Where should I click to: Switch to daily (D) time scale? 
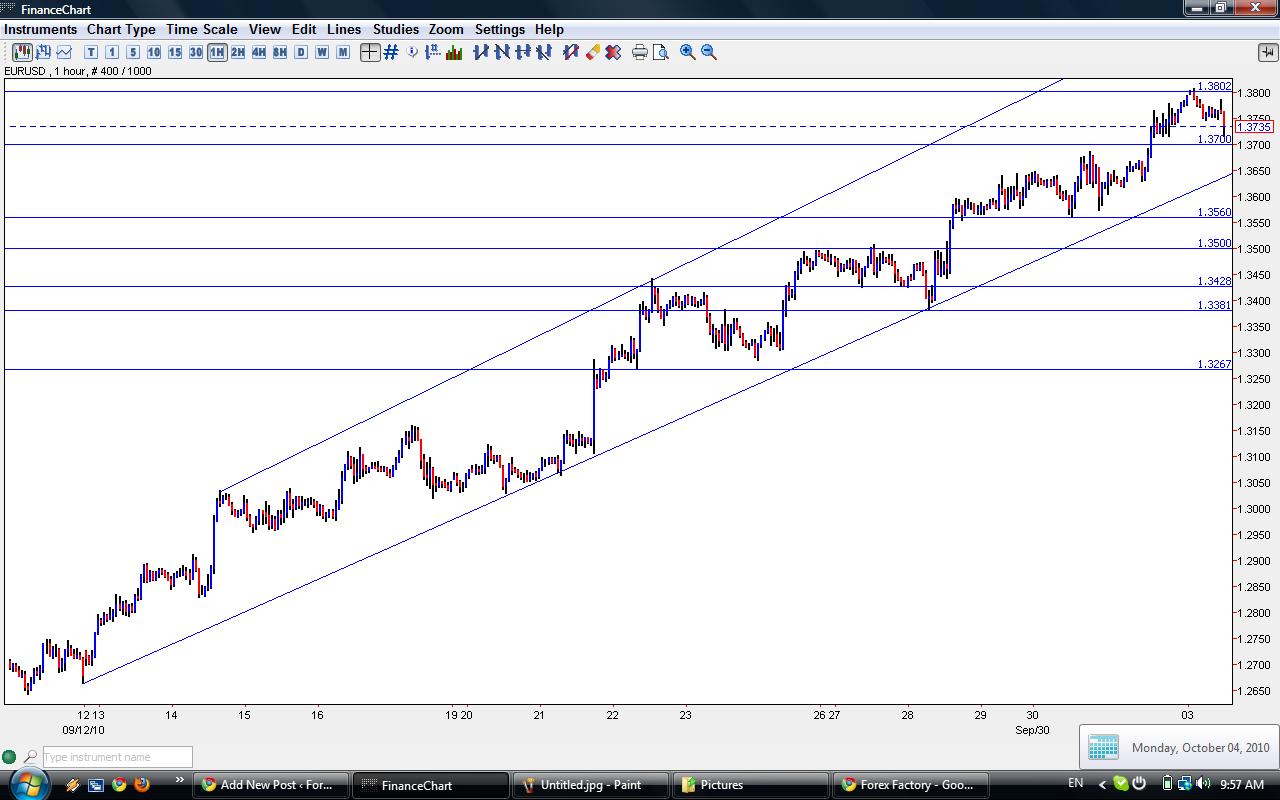click(301, 52)
